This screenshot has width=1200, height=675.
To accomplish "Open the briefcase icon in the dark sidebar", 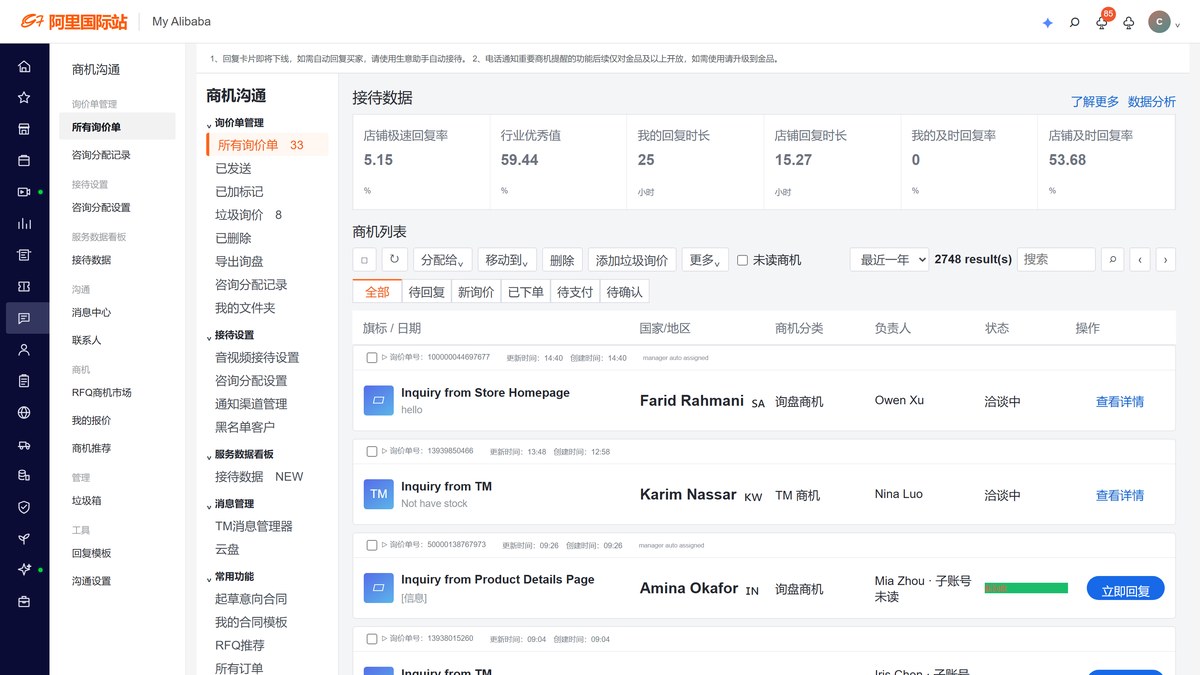I will pos(24,601).
